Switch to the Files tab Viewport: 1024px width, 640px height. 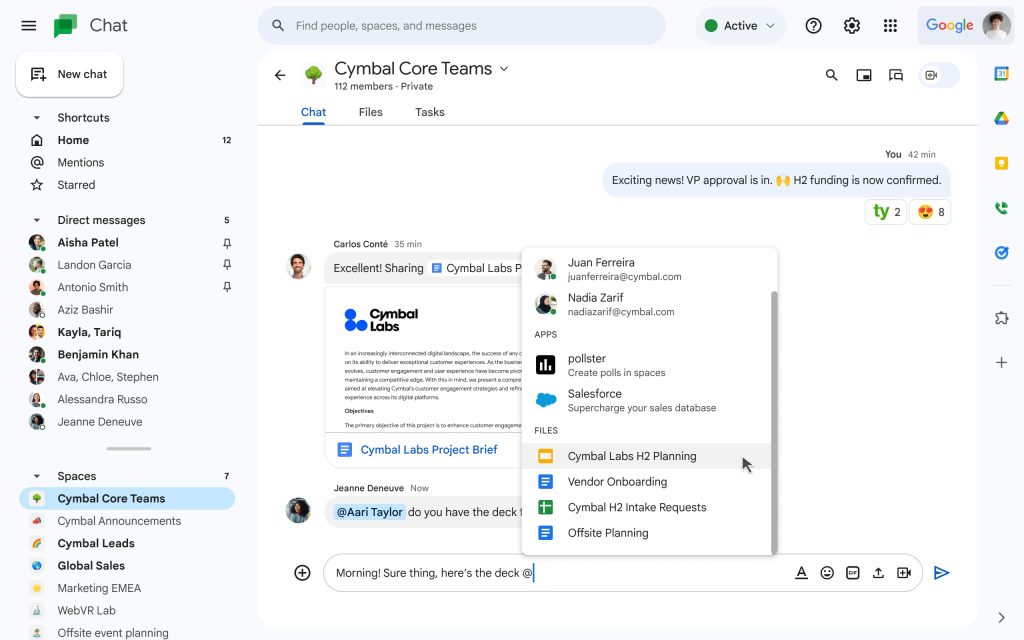point(370,112)
